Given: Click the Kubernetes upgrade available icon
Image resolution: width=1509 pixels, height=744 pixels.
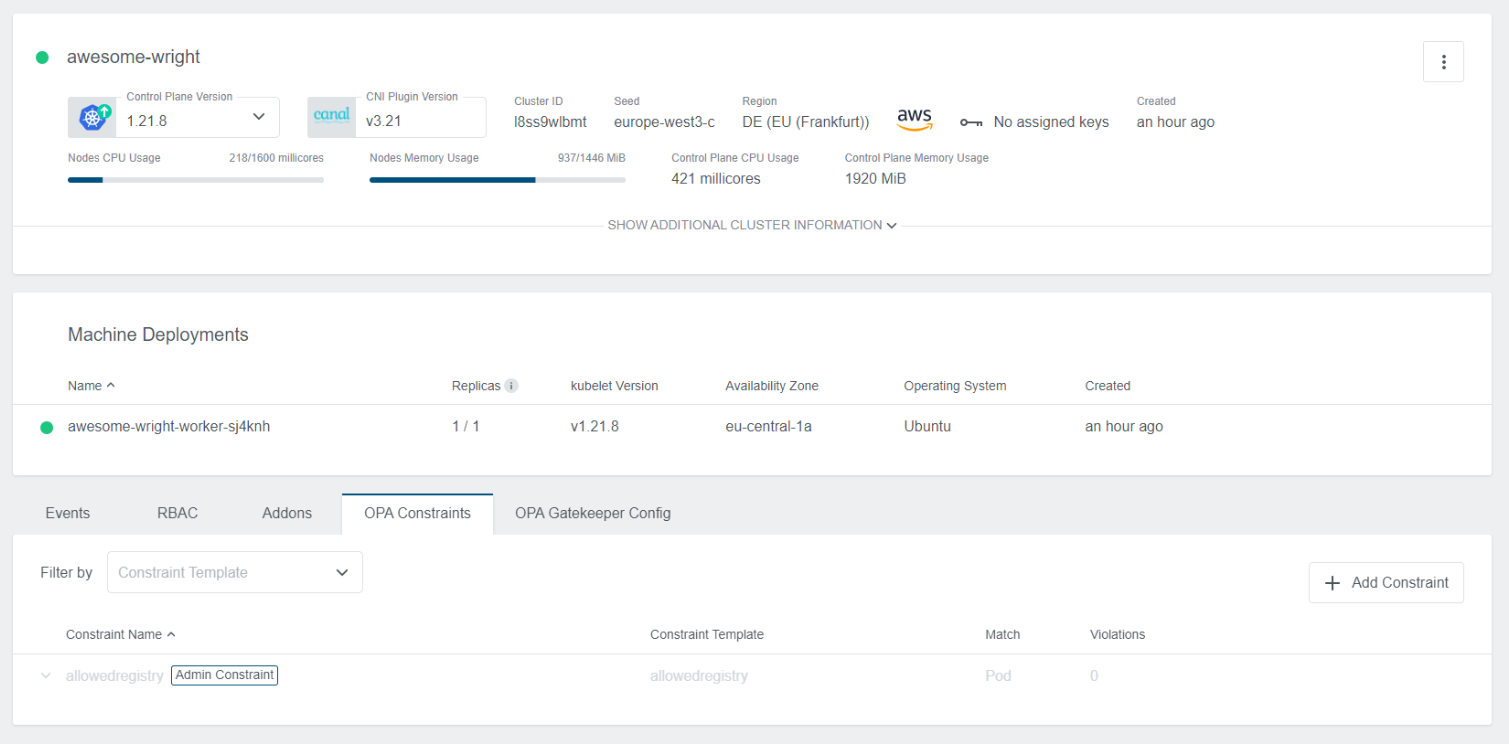Looking at the screenshot, I should click(x=93, y=117).
